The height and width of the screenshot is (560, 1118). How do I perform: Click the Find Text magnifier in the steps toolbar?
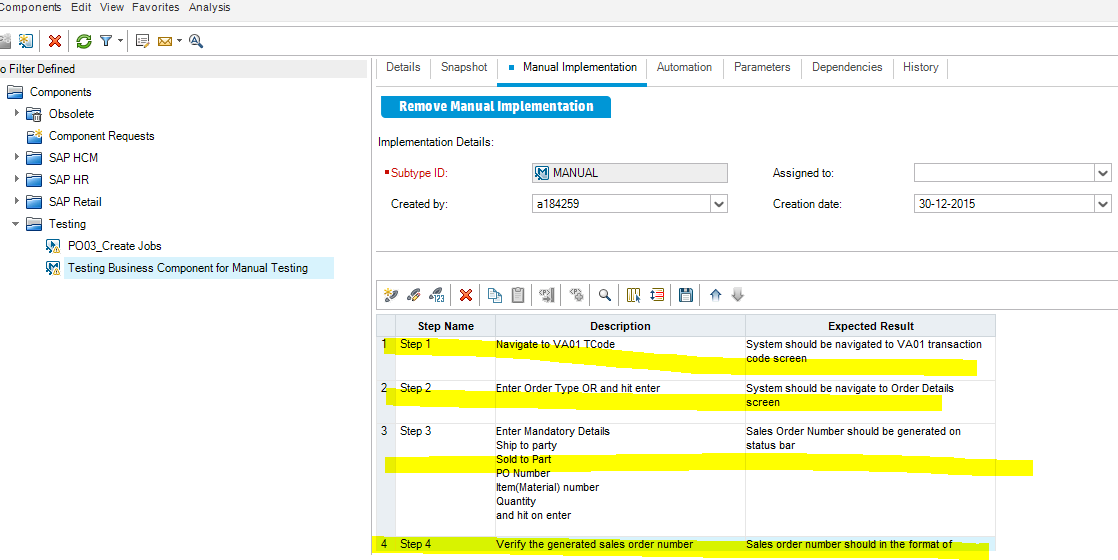[x=605, y=295]
